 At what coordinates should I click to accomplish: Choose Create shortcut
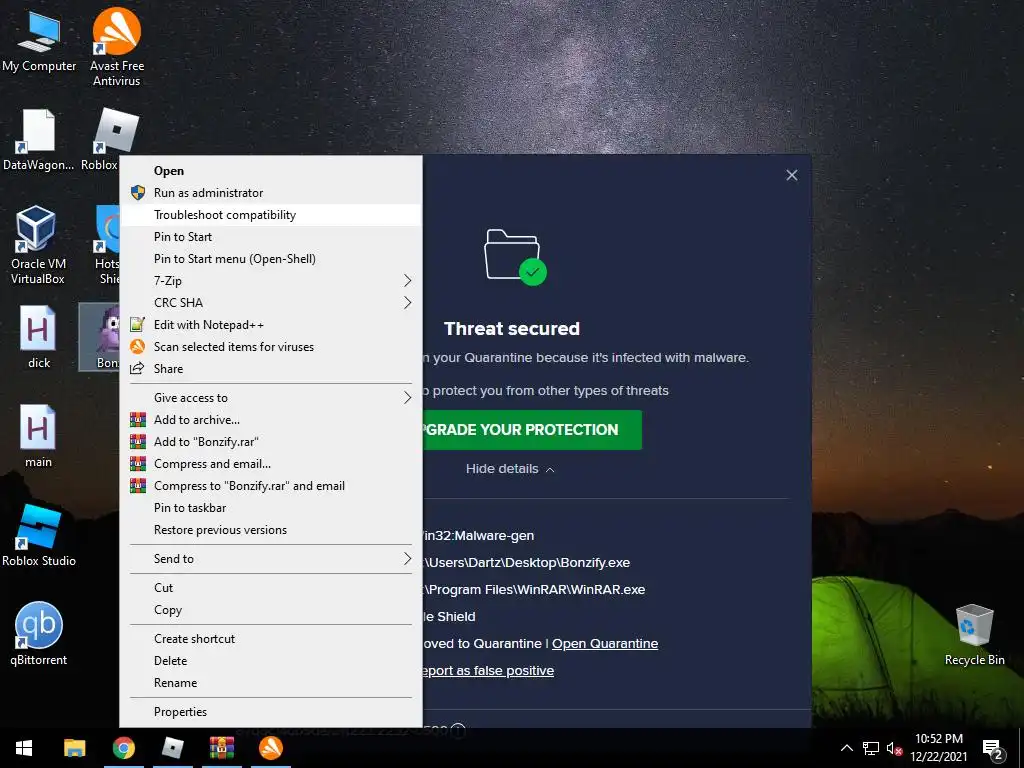(x=271, y=639)
